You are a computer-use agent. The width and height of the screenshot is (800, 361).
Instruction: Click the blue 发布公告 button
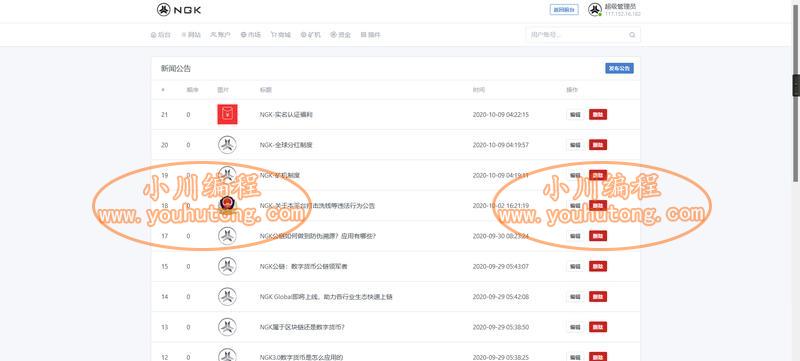(x=619, y=68)
